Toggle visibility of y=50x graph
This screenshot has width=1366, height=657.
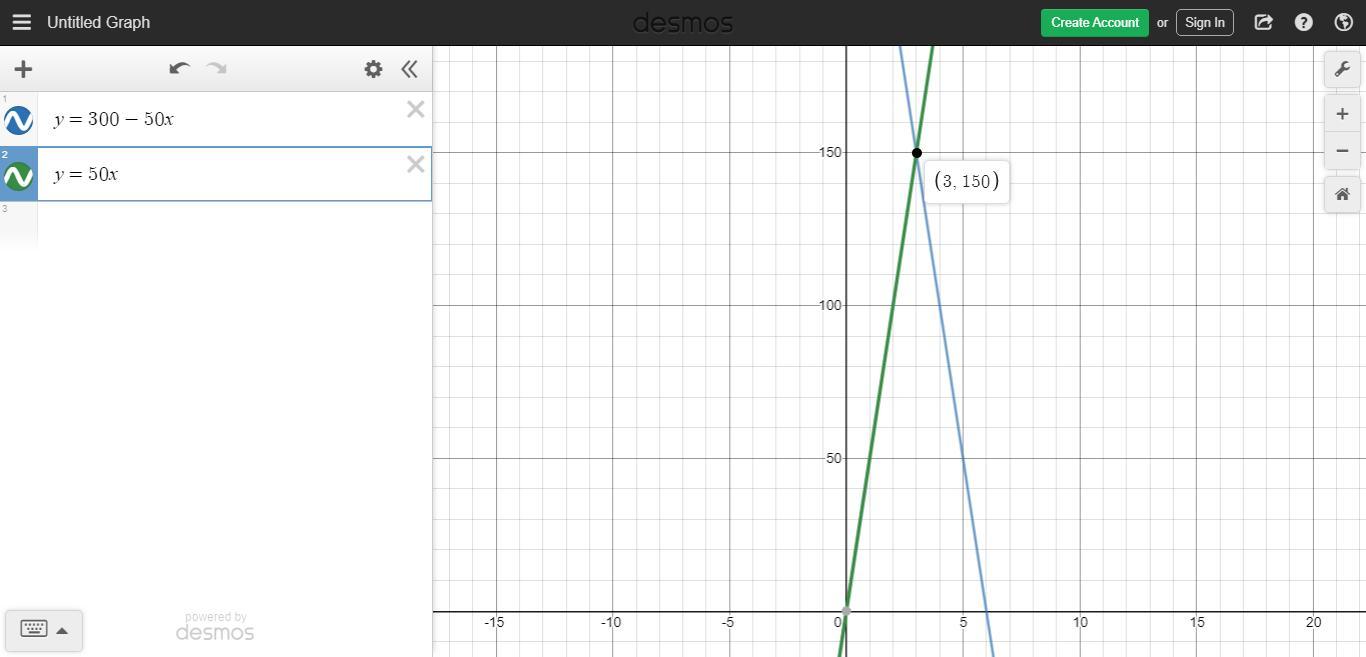click(18, 177)
